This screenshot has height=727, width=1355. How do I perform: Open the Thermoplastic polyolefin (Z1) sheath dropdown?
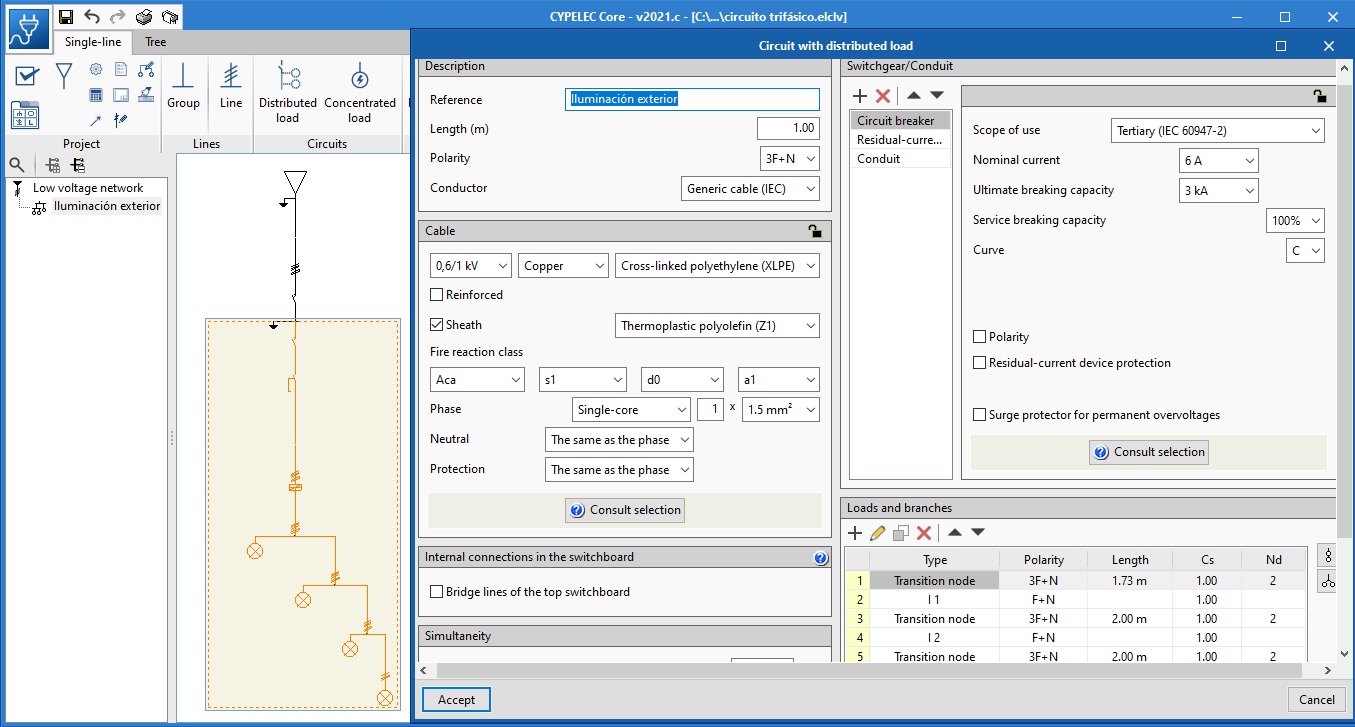[x=717, y=326]
